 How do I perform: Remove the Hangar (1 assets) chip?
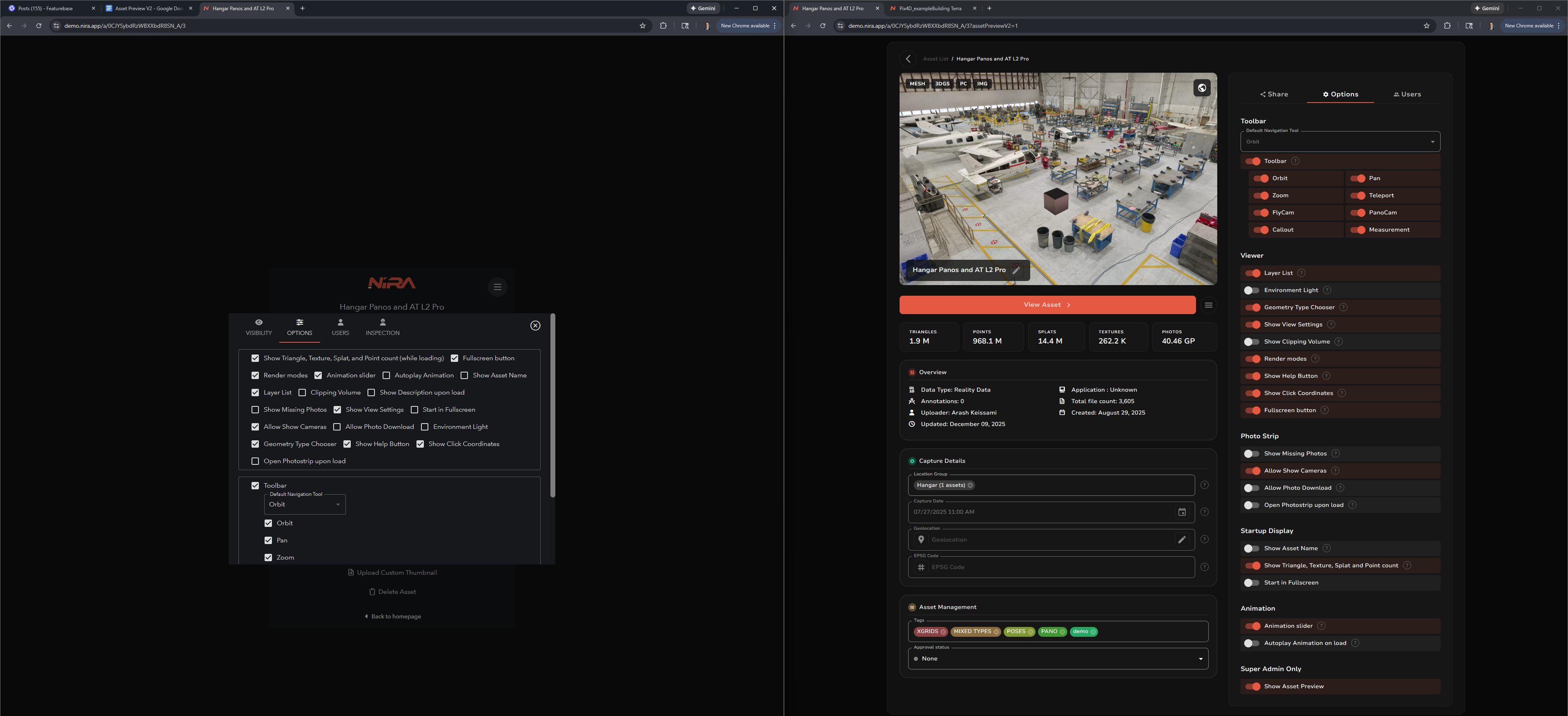coord(970,485)
